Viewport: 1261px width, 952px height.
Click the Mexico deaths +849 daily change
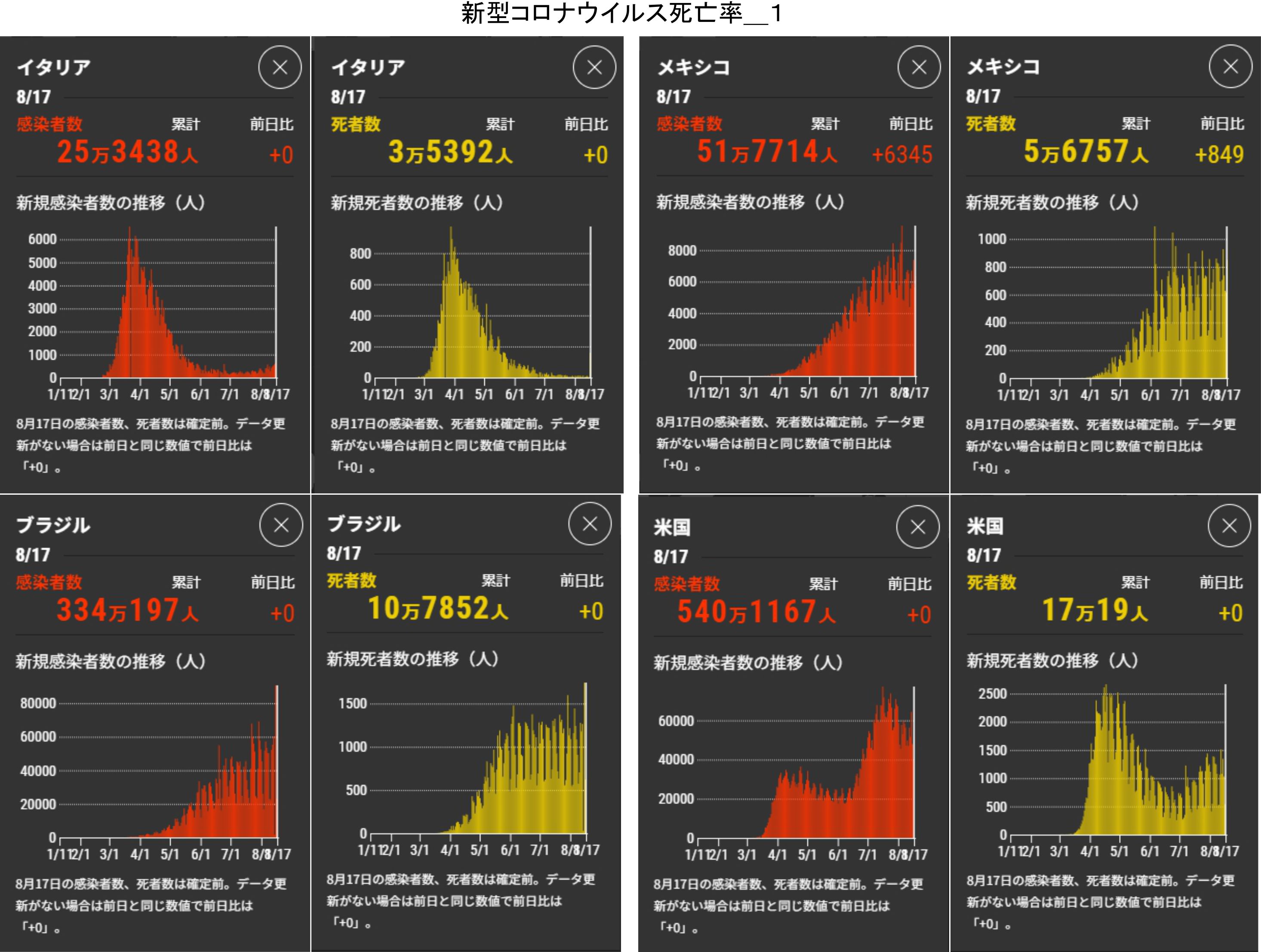click(x=1219, y=154)
